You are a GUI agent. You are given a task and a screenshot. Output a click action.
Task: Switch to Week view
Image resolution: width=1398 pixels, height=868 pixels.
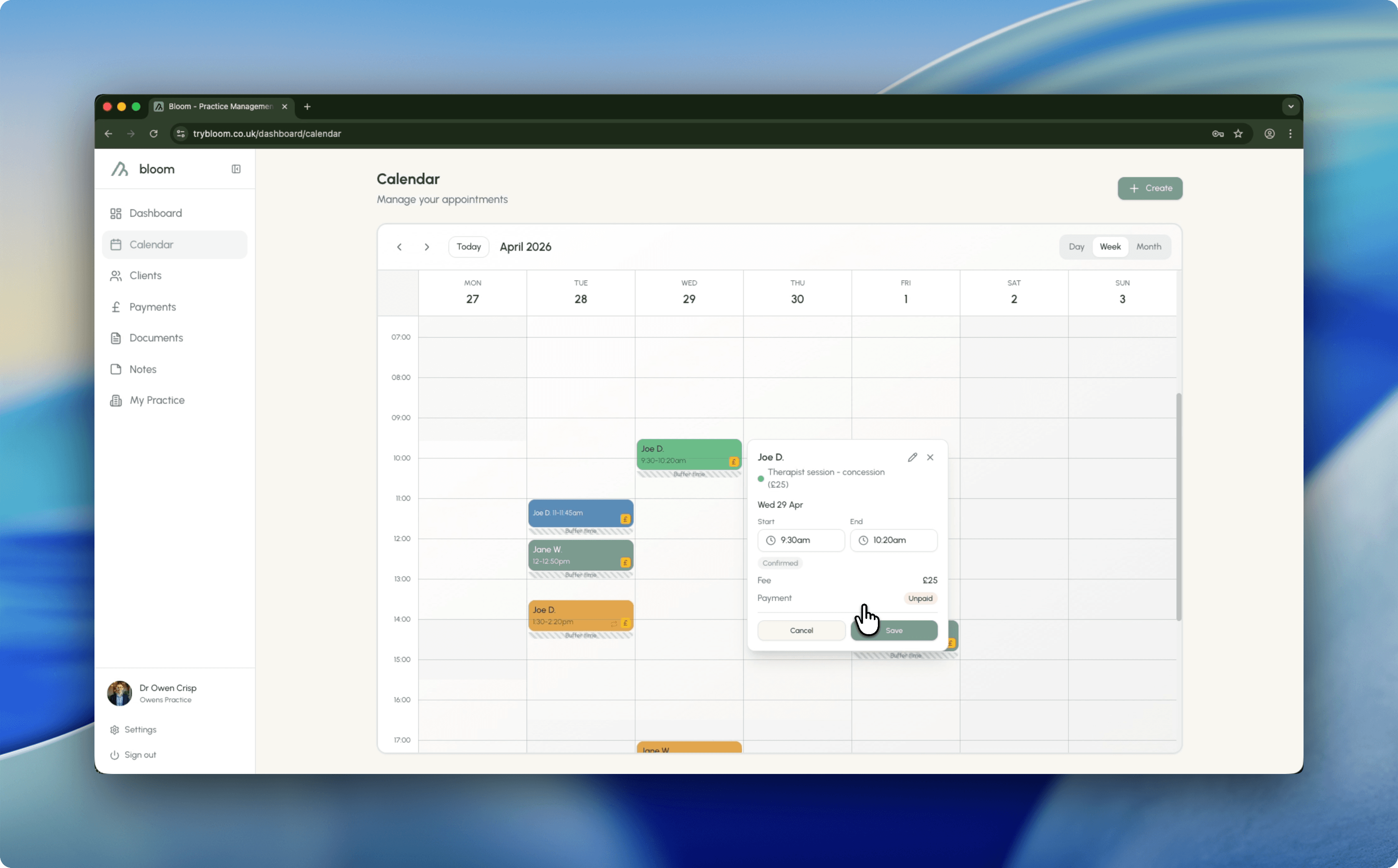pos(1110,247)
